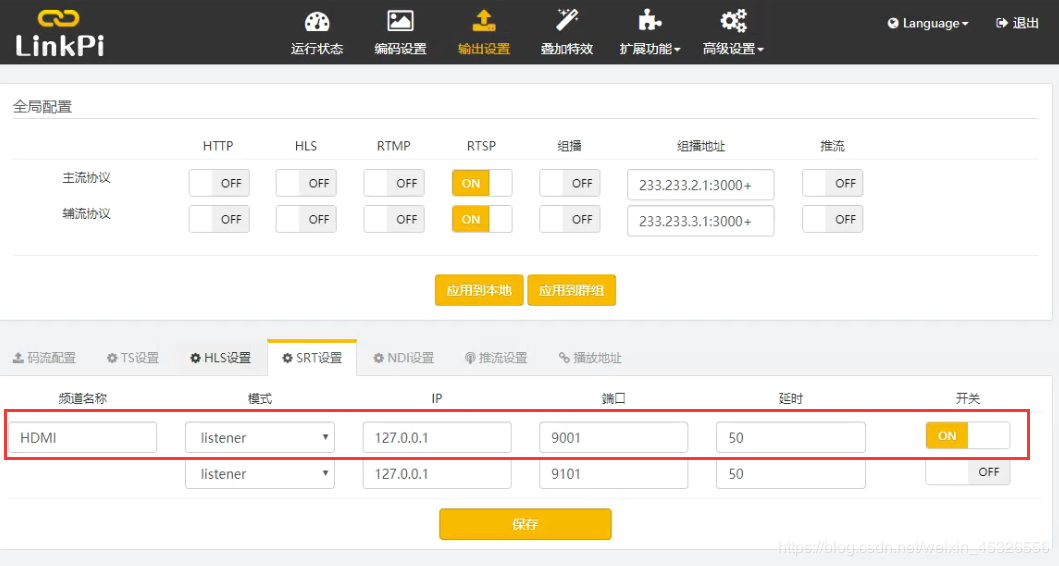Edit the HDMI channel name field
The image size is (1059, 566).
point(82,438)
